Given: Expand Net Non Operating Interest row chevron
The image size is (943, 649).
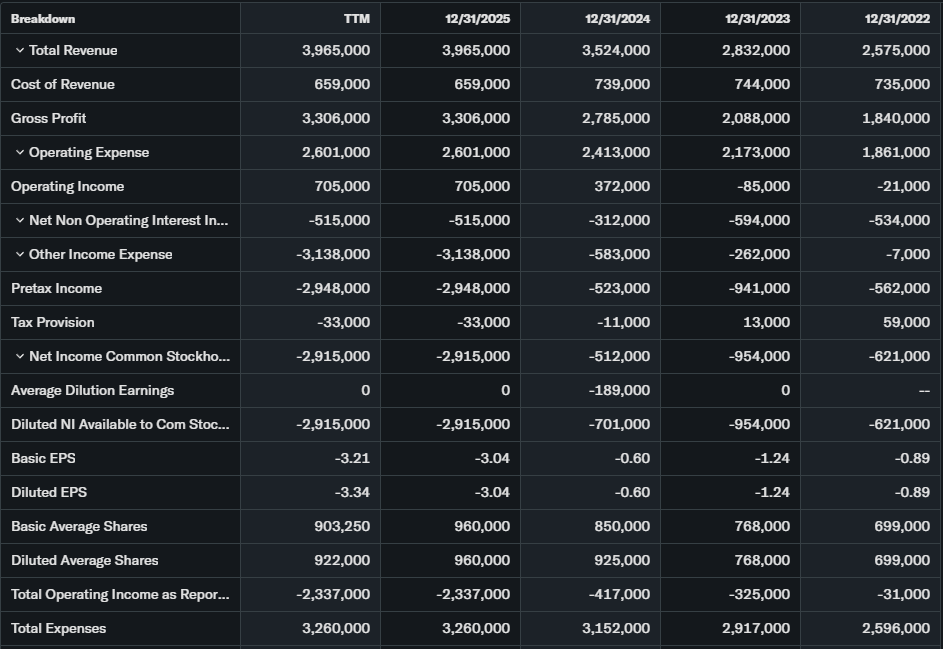Looking at the screenshot, I should [x=20, y=220].
